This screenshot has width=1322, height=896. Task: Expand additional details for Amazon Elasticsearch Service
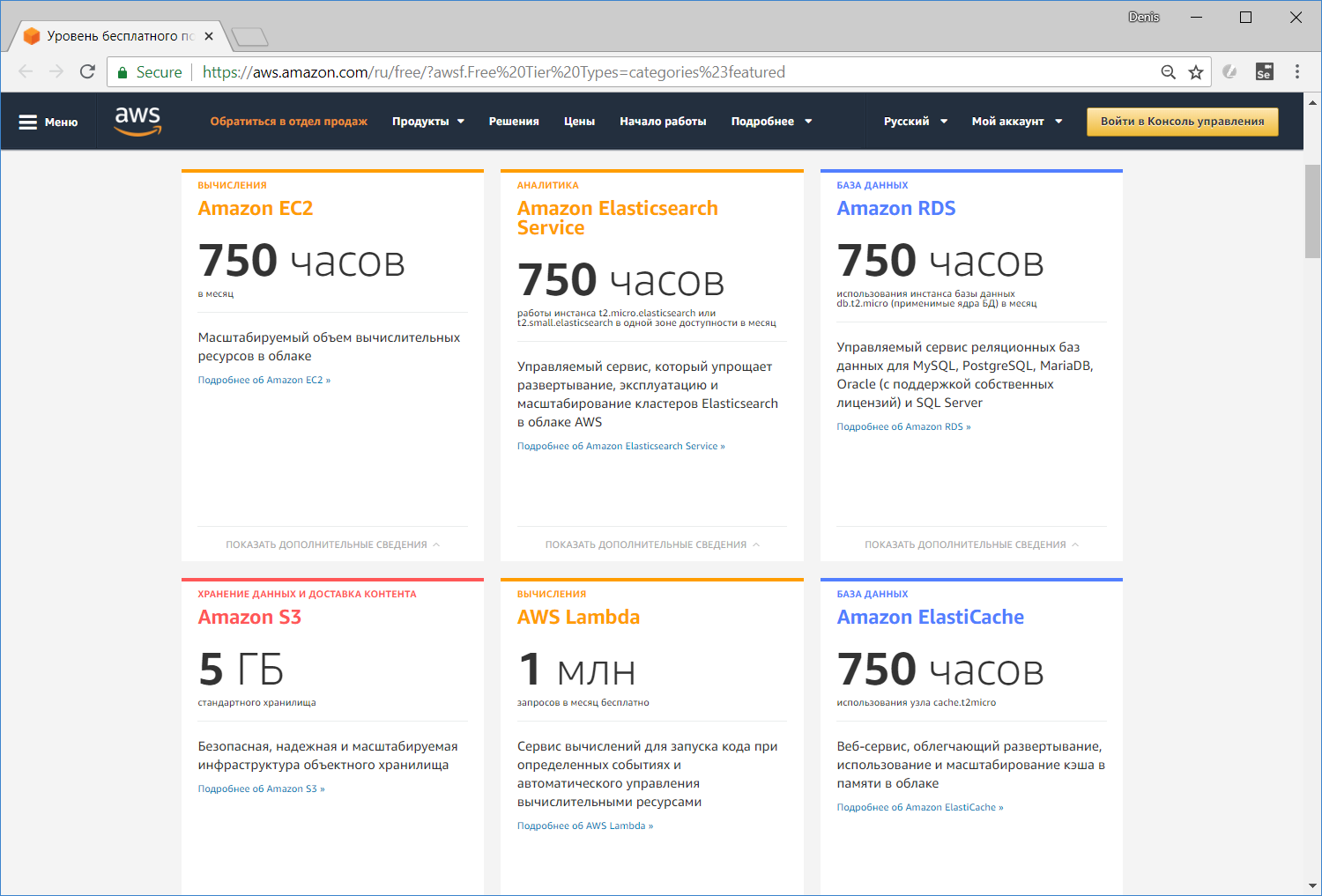click(651, 544)
